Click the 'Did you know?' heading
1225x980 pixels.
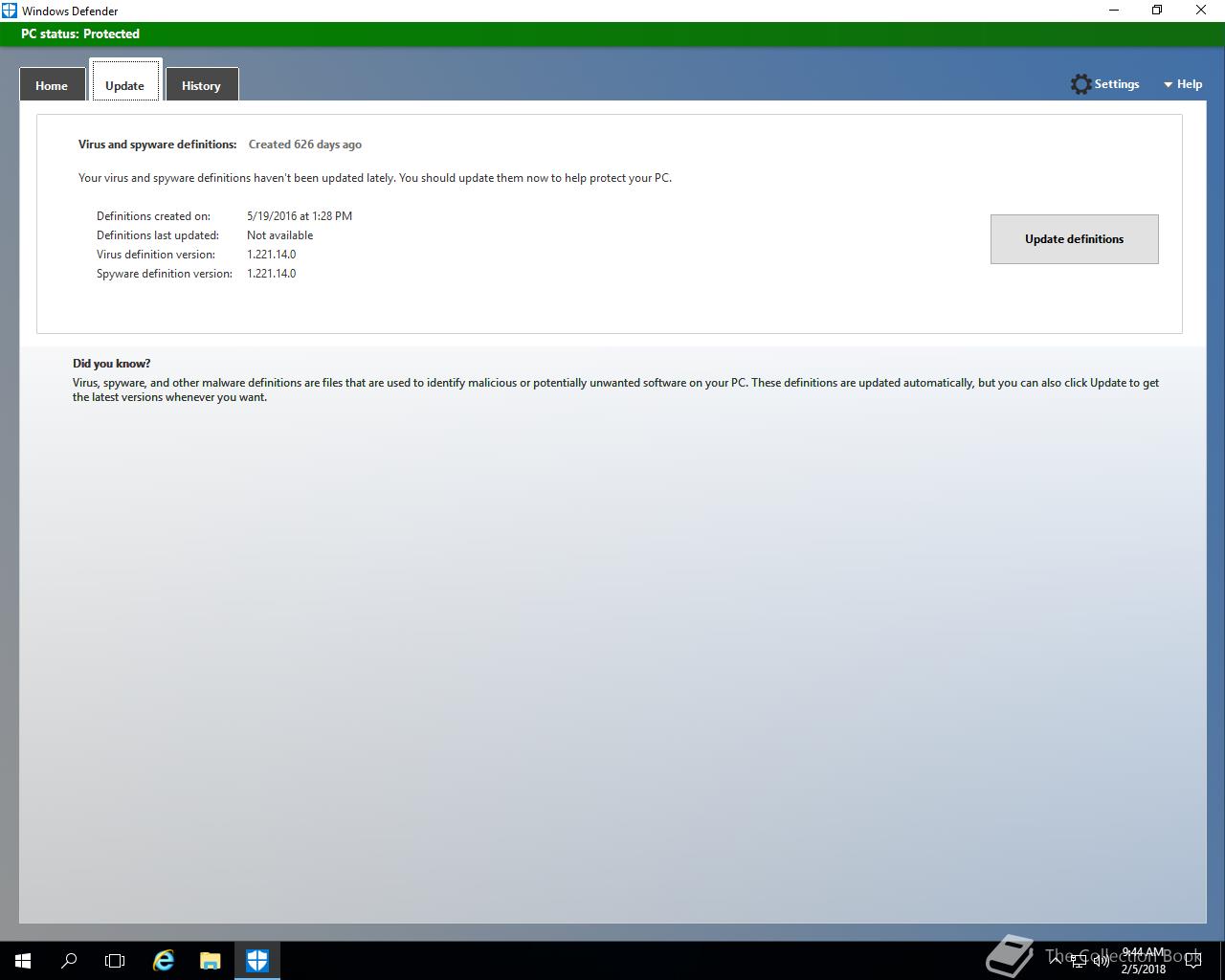pyautogui.click(x=111, y=364)
